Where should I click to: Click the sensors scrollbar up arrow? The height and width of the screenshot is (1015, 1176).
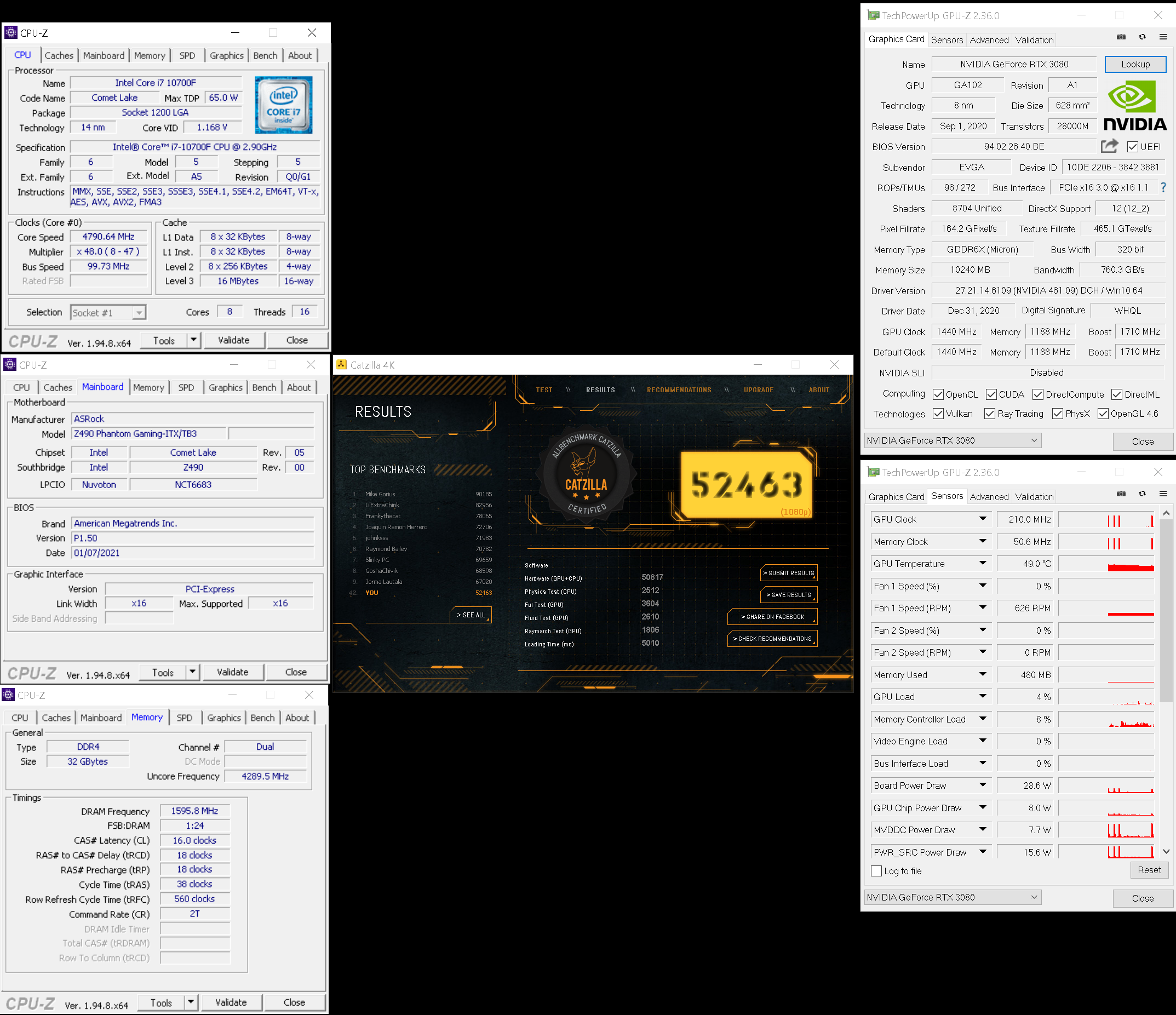[1166, 513]
